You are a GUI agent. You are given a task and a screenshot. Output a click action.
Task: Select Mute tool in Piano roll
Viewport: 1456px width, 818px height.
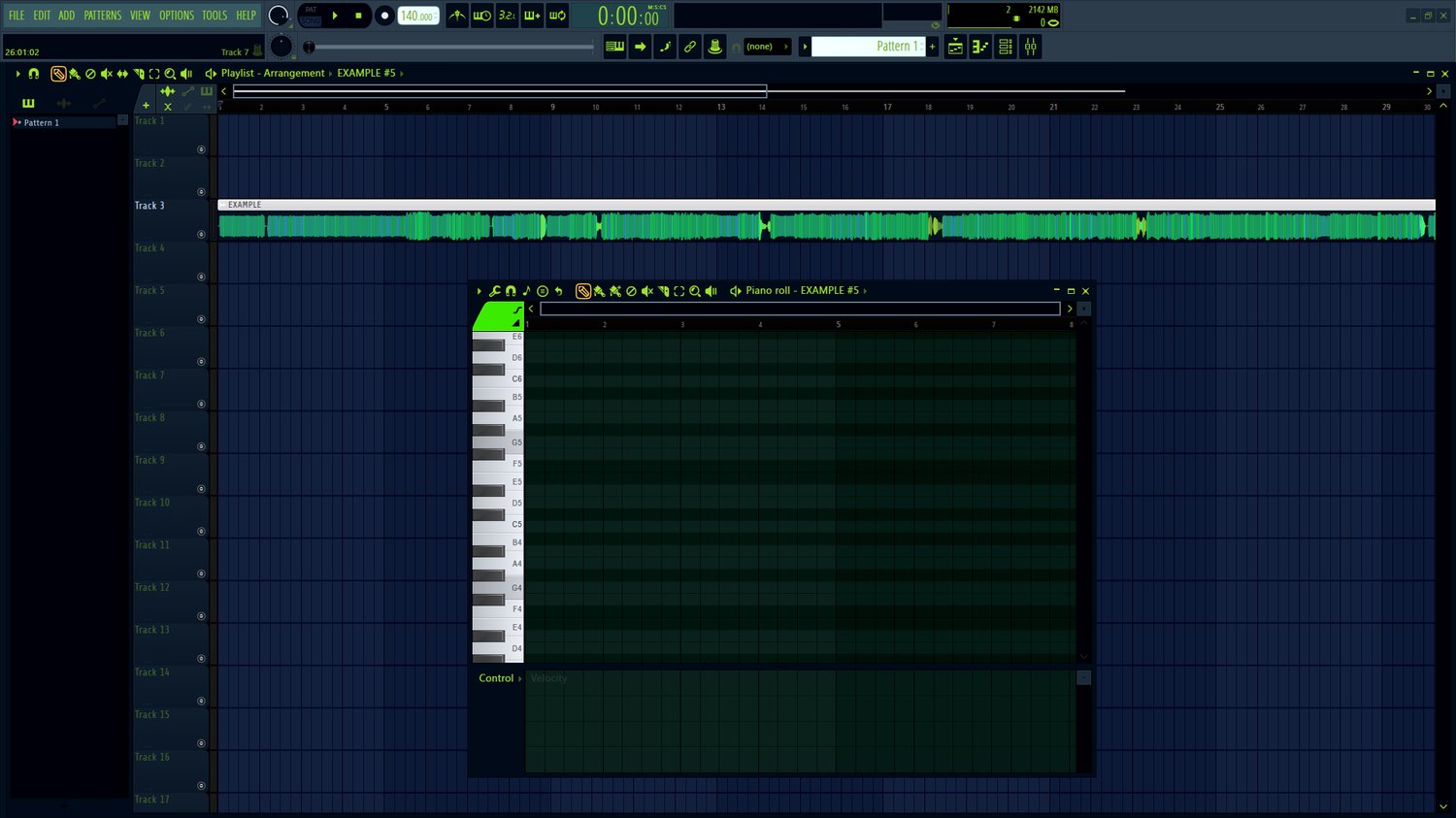click(x=647, y=291)
